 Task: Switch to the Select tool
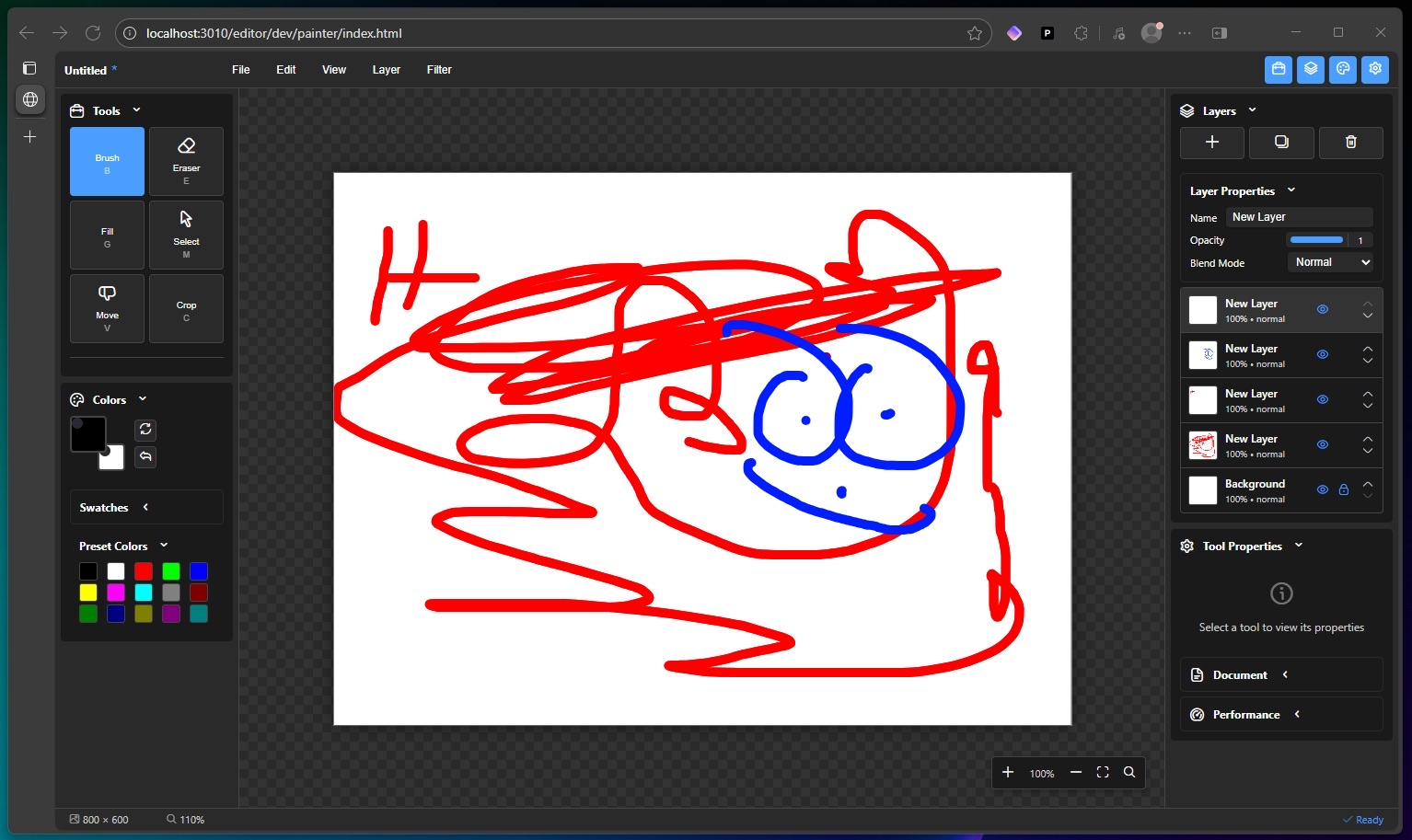tap(186, 235)
